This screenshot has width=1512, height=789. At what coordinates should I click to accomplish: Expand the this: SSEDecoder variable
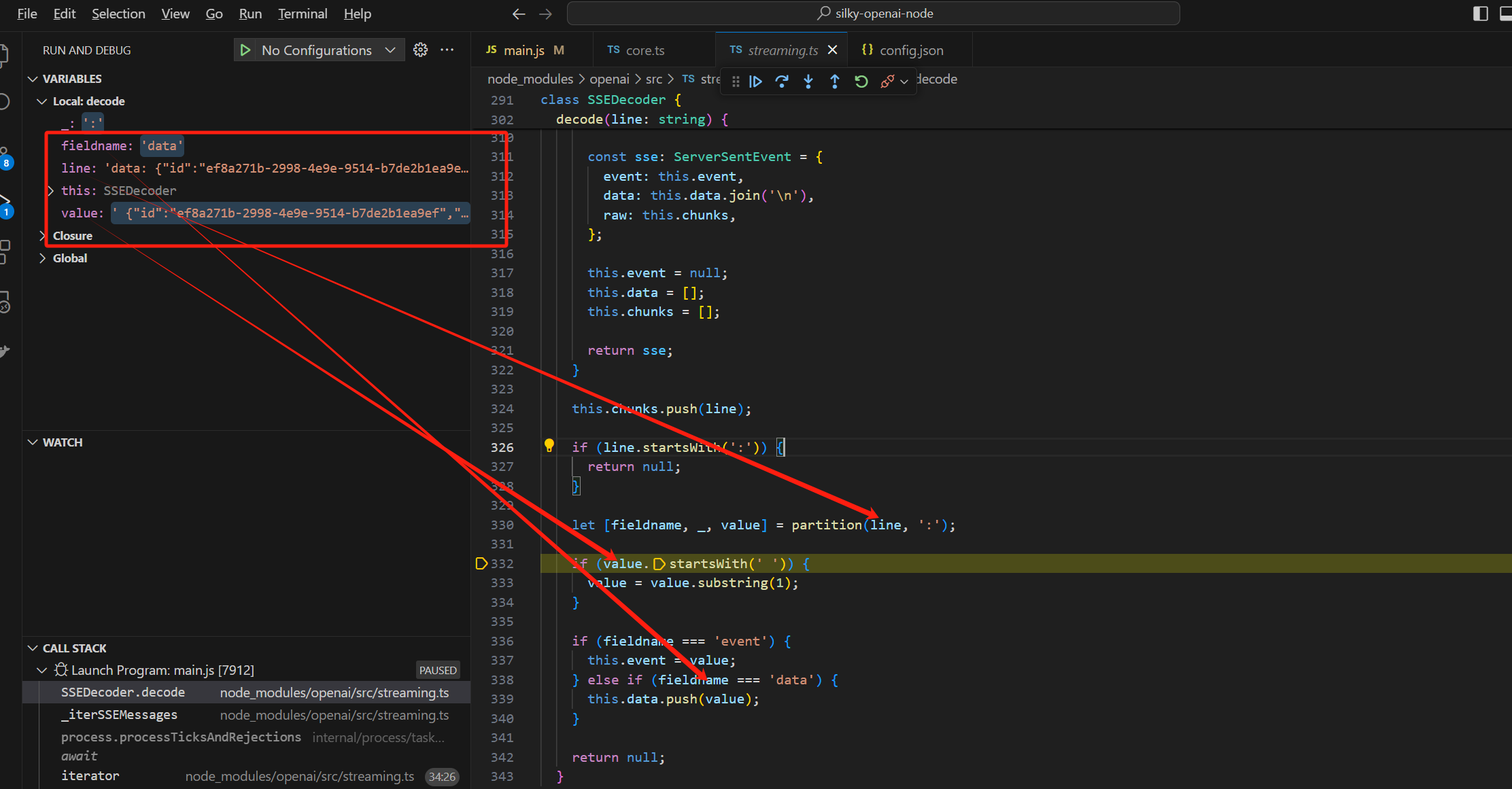51,191
